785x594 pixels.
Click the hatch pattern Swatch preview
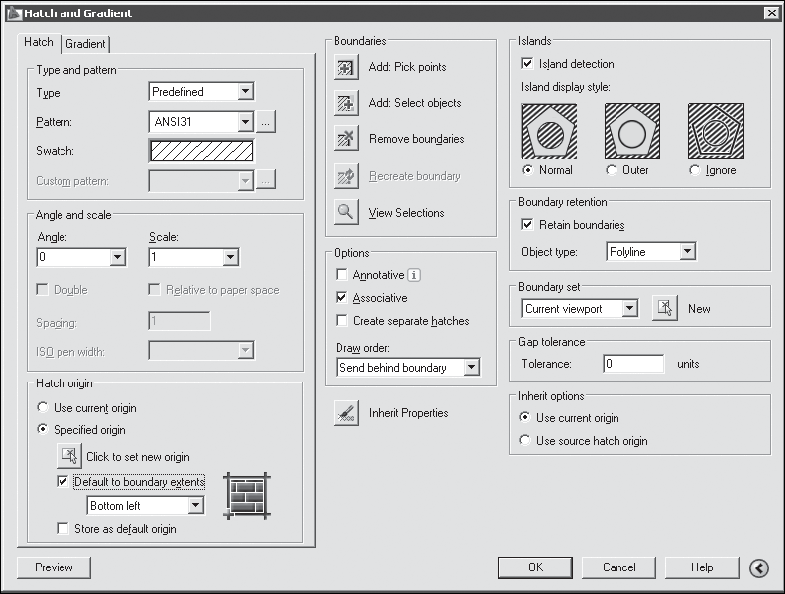[202, 151]
